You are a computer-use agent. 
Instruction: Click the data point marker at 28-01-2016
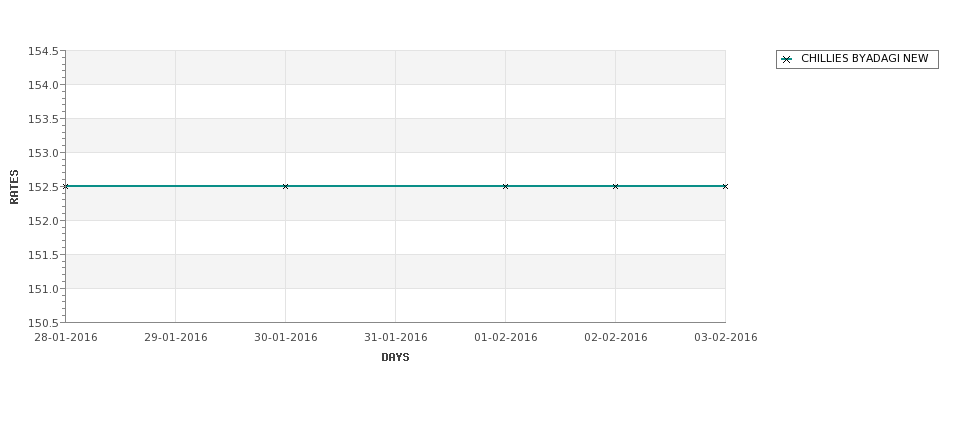pyautogui.click(x=66, y=187)
